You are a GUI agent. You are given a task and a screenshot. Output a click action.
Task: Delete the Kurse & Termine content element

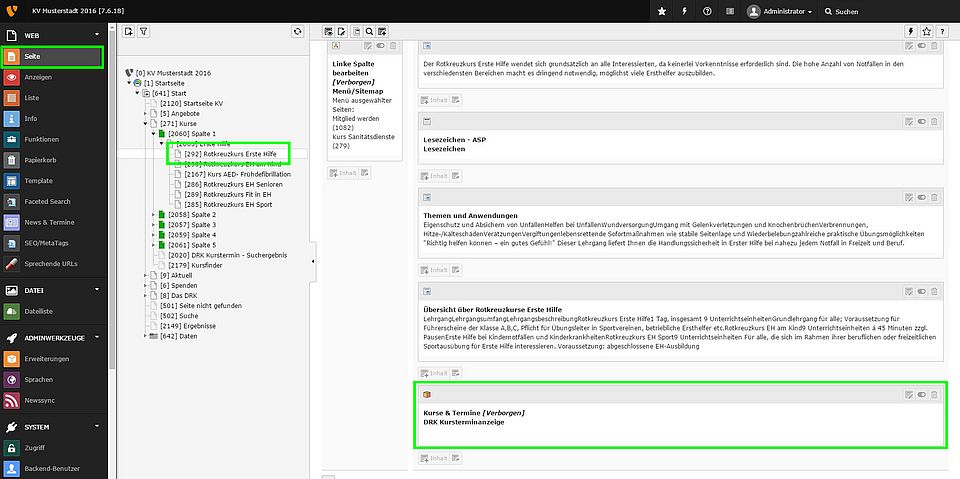tap(934, 395)
